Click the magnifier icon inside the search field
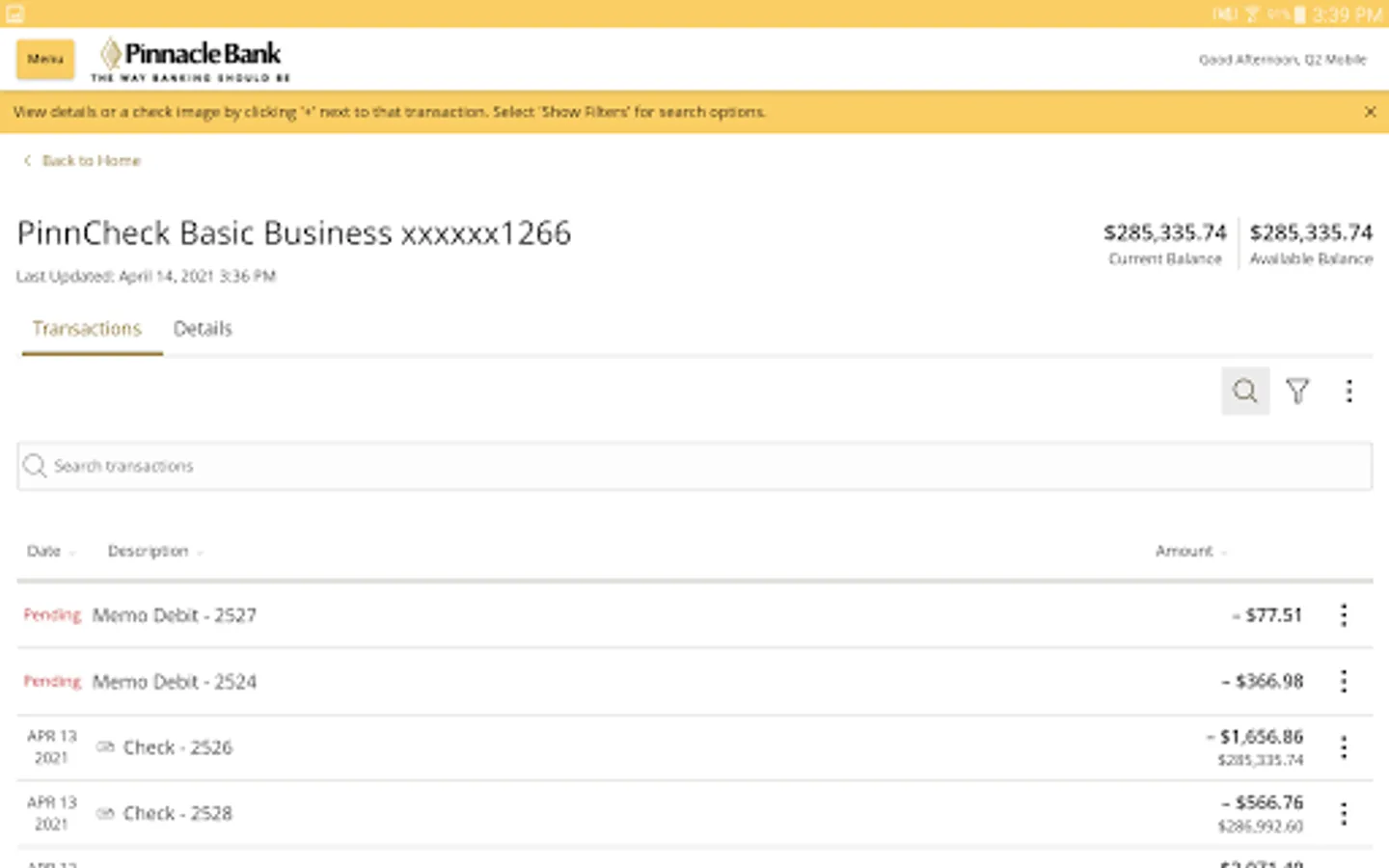Image resolution: width=1389 pixels, height=868 pixels. coord(35,466)
